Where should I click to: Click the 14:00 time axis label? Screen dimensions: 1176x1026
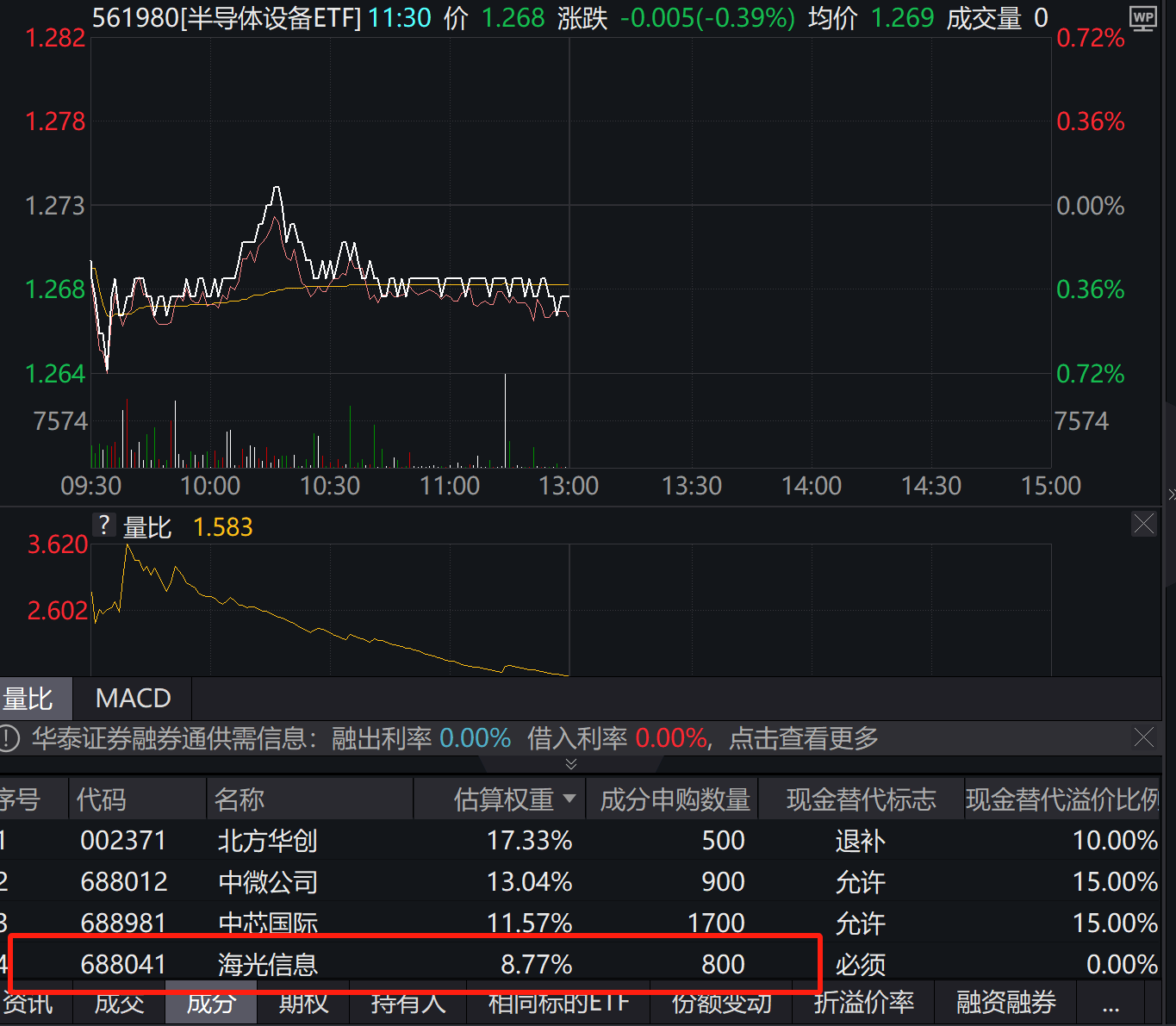811,486
